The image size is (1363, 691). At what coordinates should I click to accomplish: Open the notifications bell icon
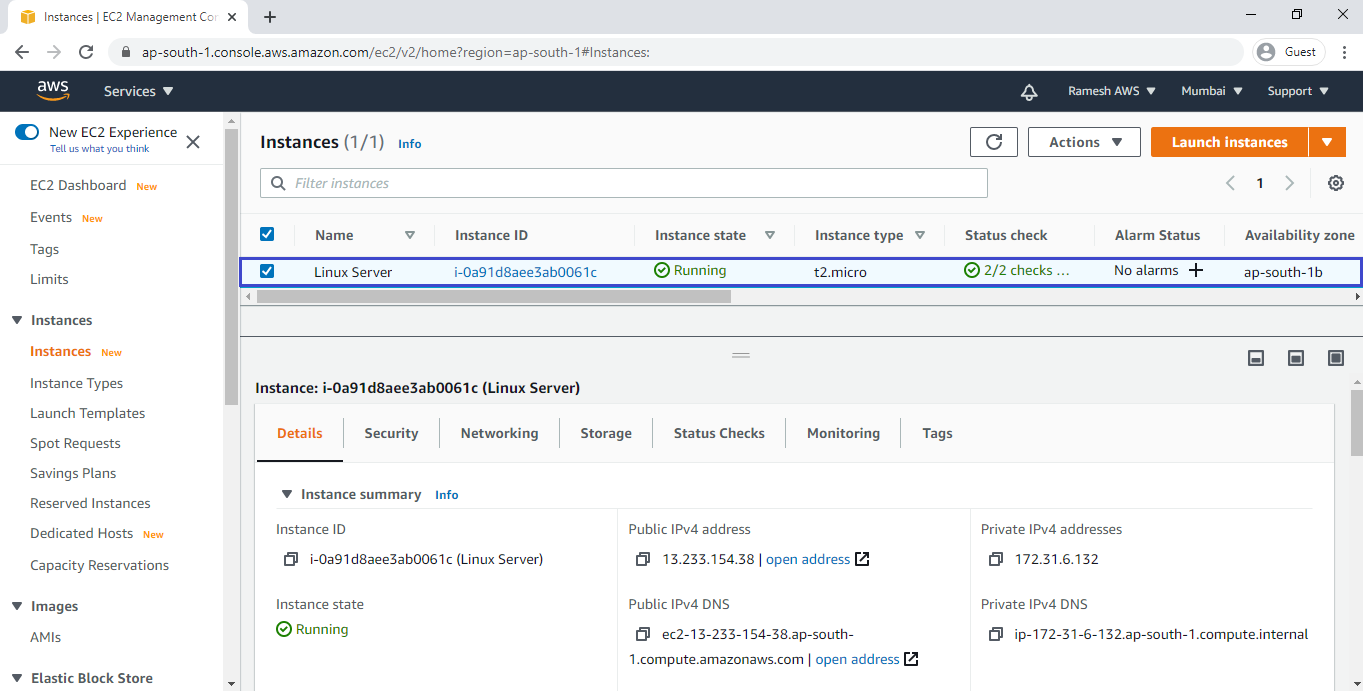[x=1029, y=91]
